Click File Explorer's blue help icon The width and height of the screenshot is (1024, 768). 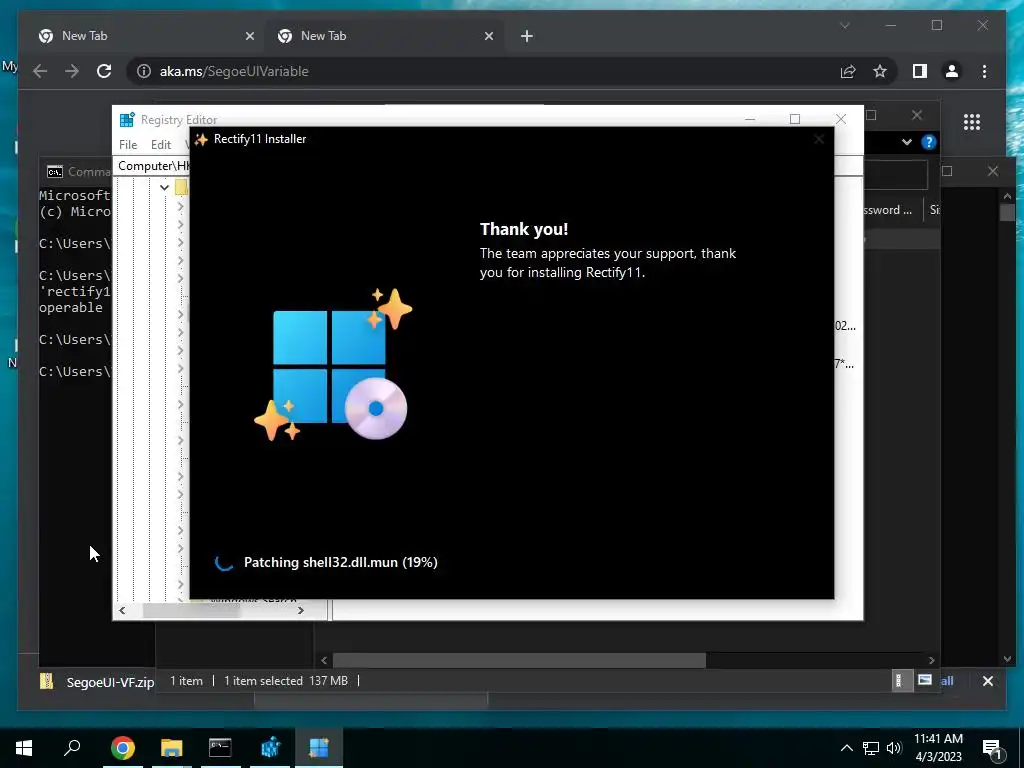pos(929,142)
